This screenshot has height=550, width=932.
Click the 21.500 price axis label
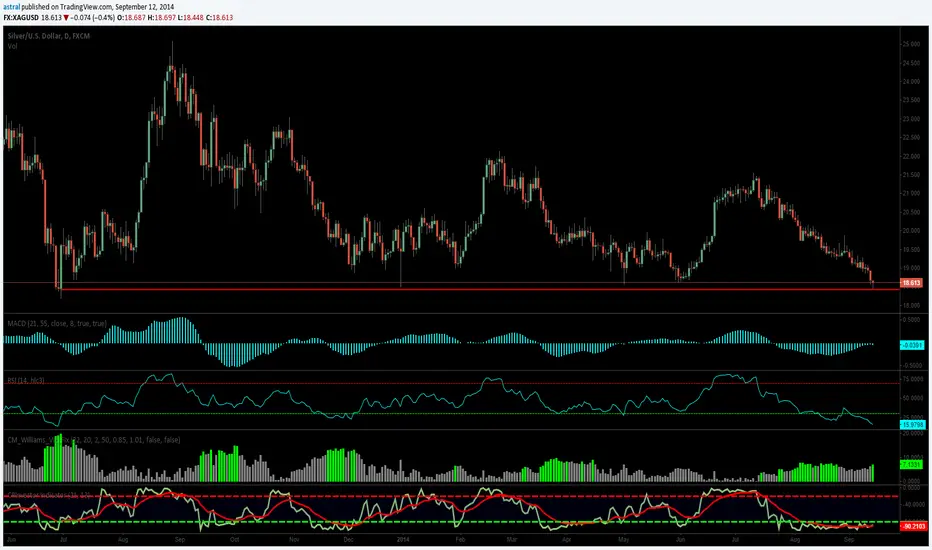(911, 175)
